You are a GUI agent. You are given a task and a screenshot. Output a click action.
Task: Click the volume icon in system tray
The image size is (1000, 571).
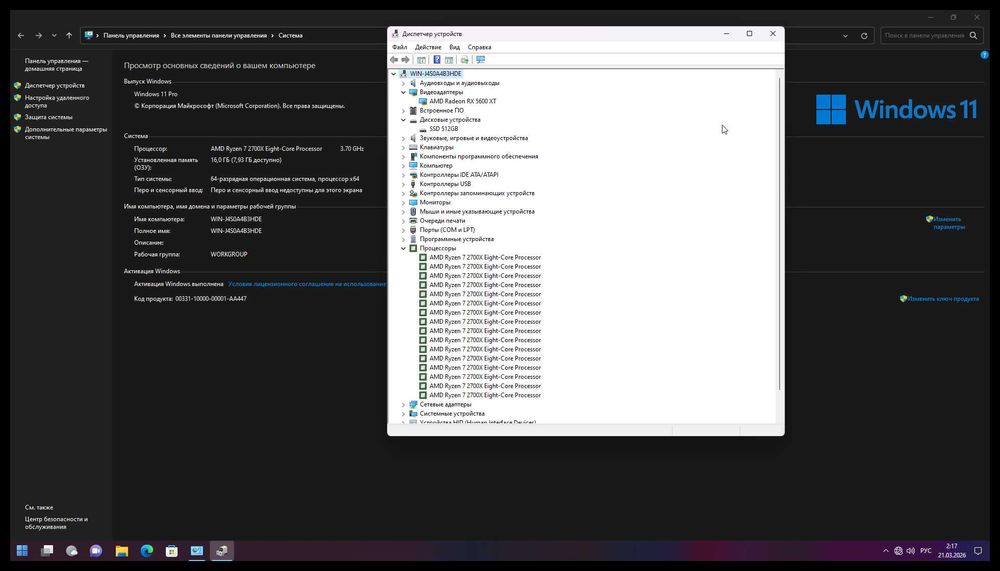(x=911, y=551)
